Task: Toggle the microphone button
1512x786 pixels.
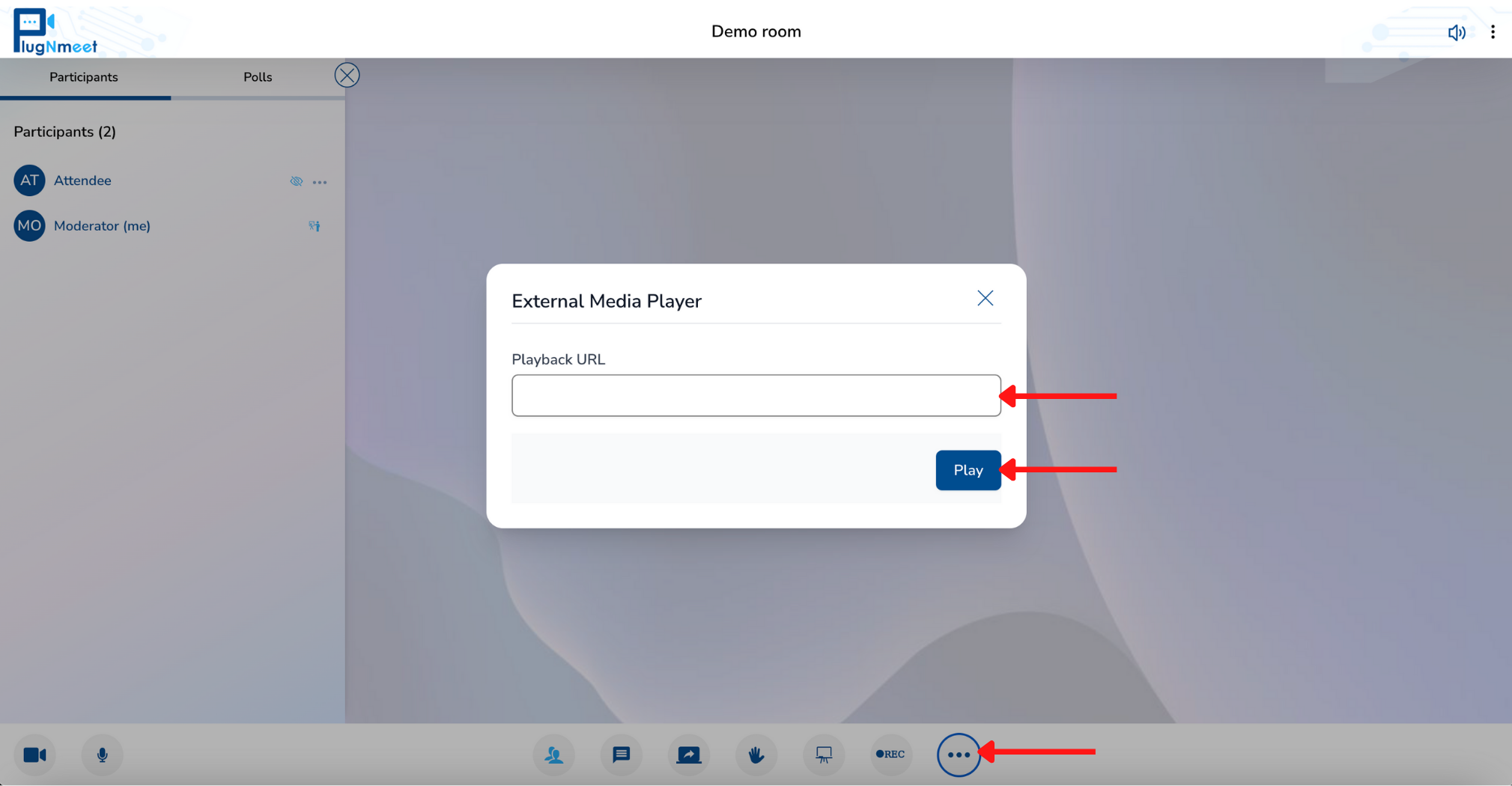Action: pos(103,755)
